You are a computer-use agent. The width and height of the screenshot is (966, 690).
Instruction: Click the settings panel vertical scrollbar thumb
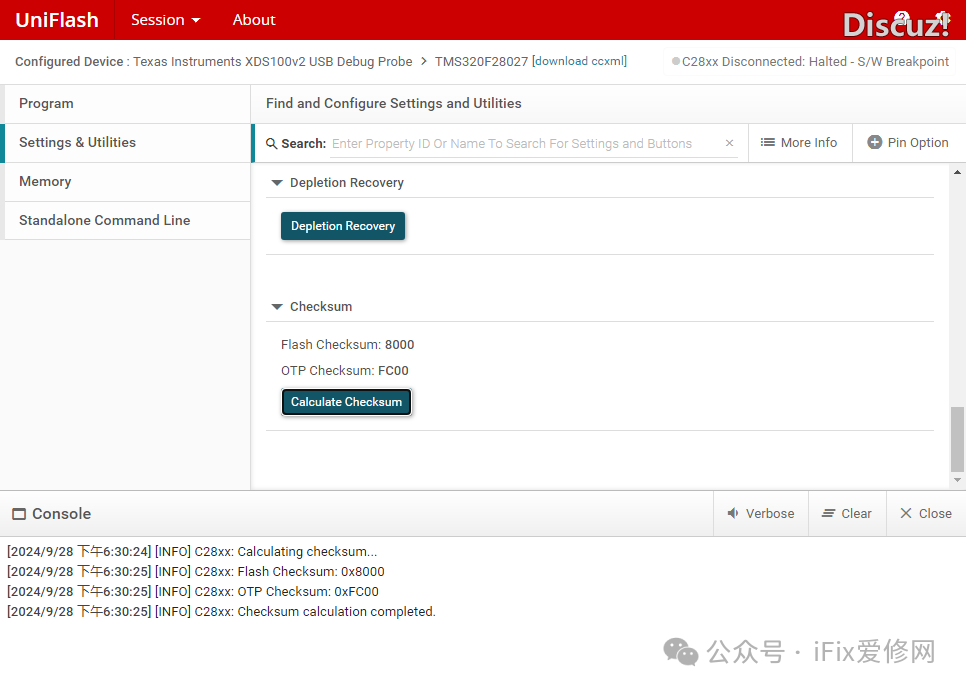pos(957,438)
